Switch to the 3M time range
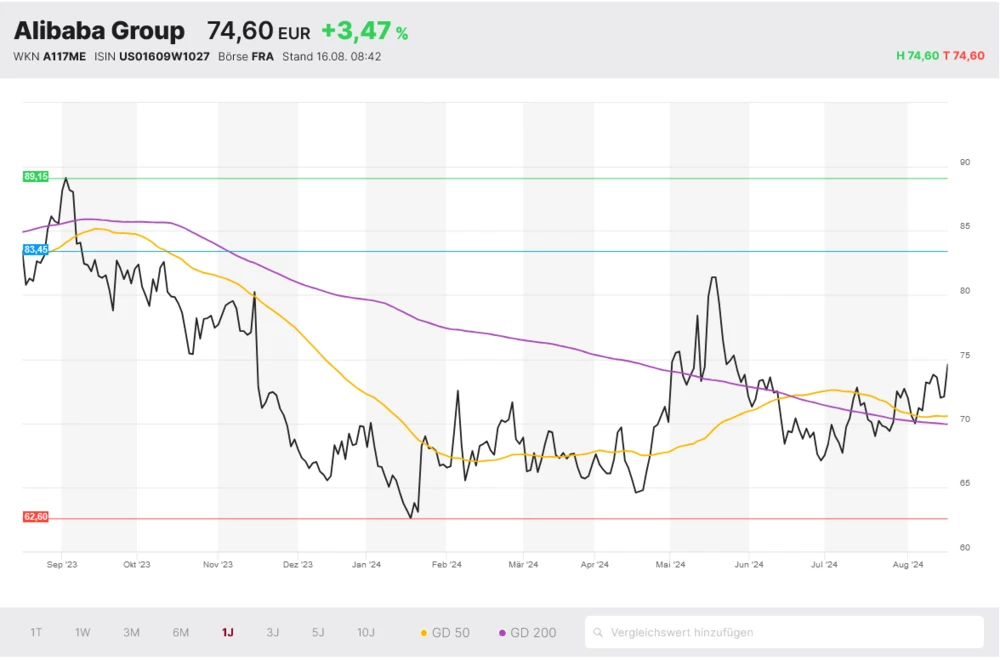 coord(131,632)
